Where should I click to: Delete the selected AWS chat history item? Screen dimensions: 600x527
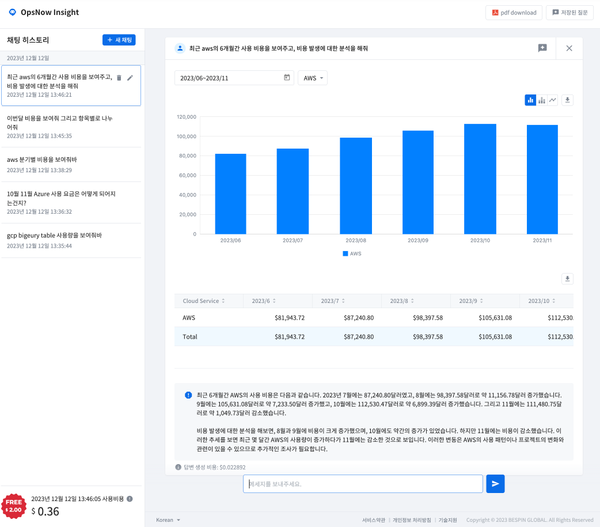click(119, 77)
